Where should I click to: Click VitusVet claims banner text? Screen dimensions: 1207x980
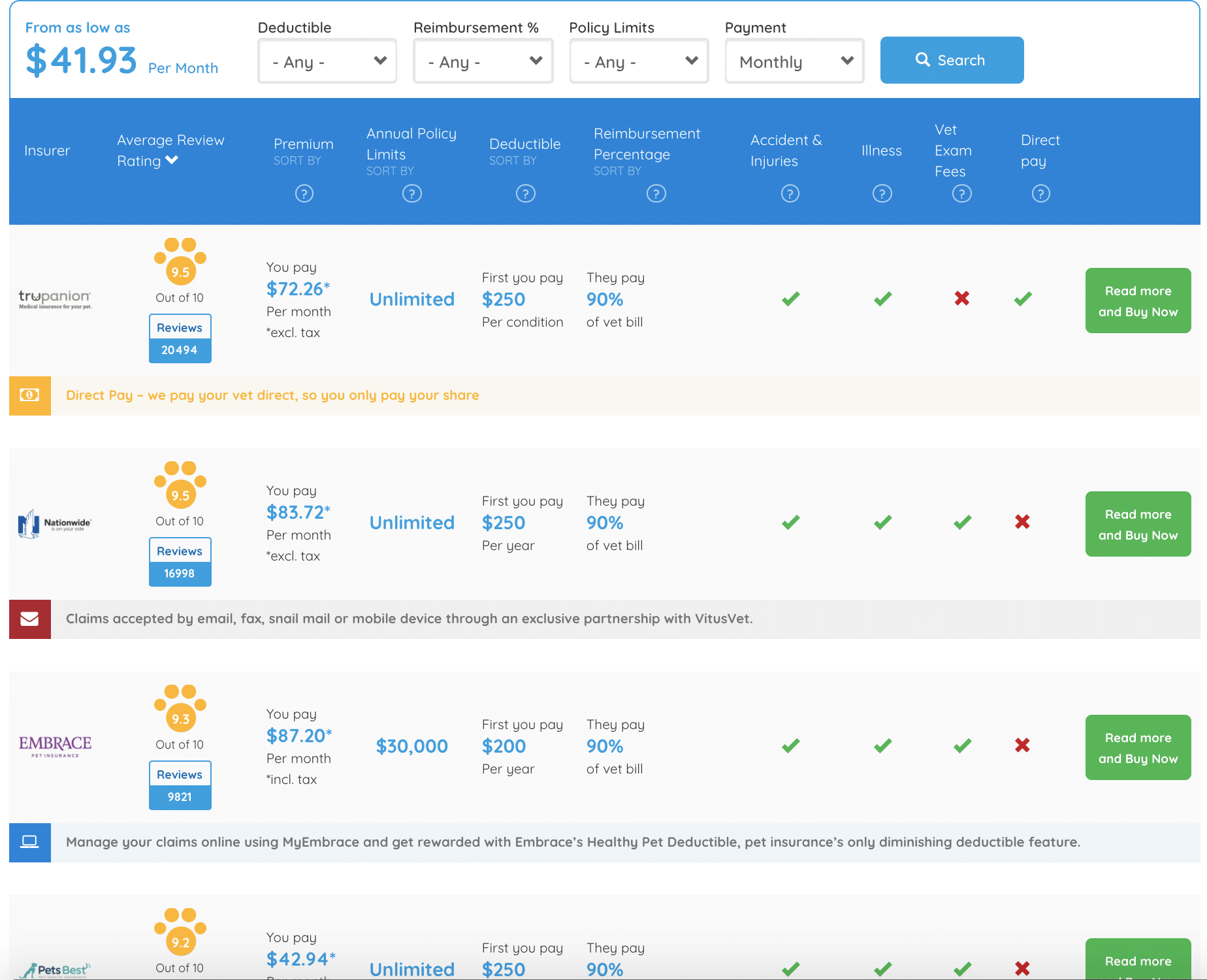[410, 619]
